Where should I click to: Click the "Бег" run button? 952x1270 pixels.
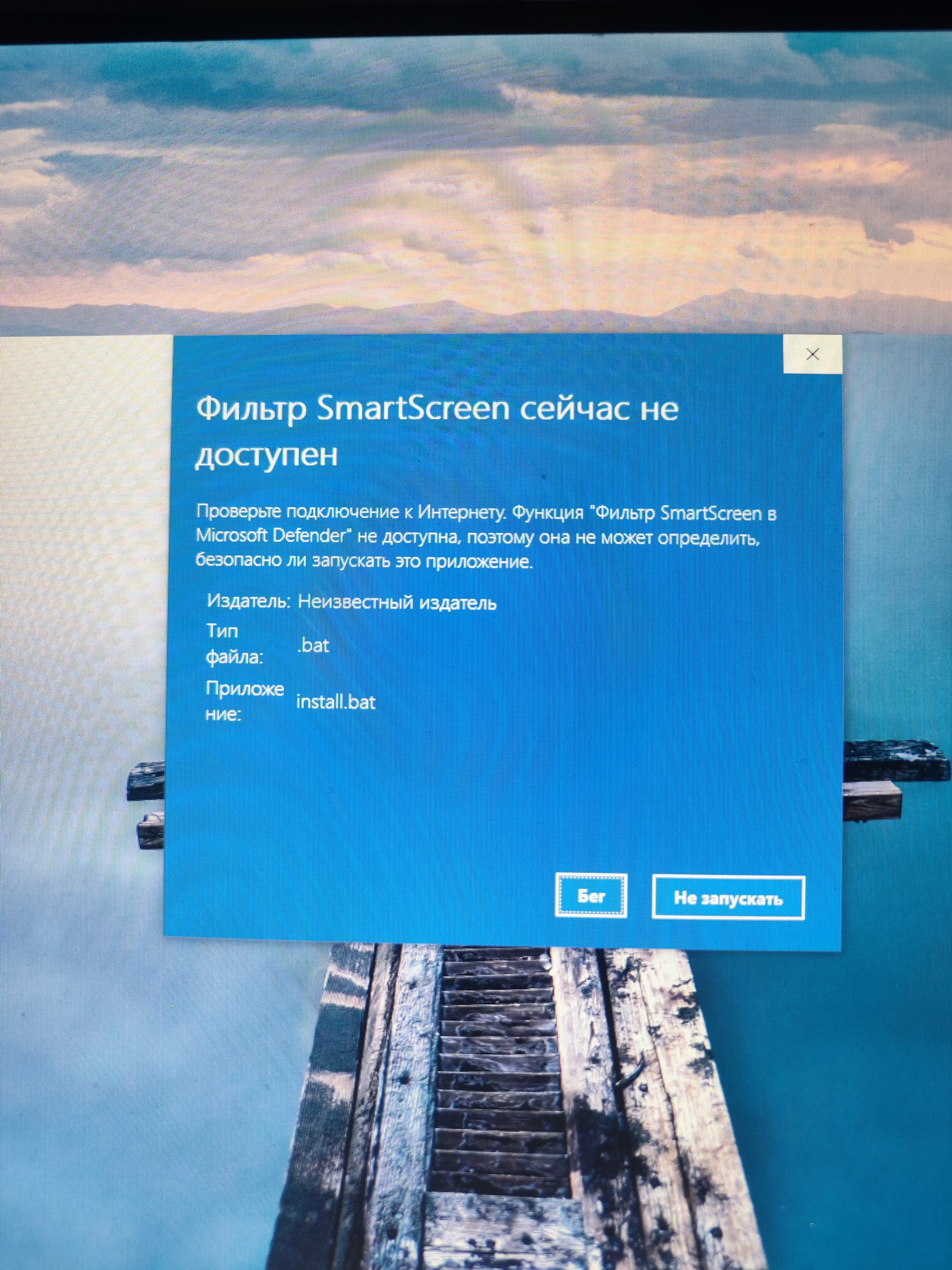pyautogui.click(x=591, y=896)
